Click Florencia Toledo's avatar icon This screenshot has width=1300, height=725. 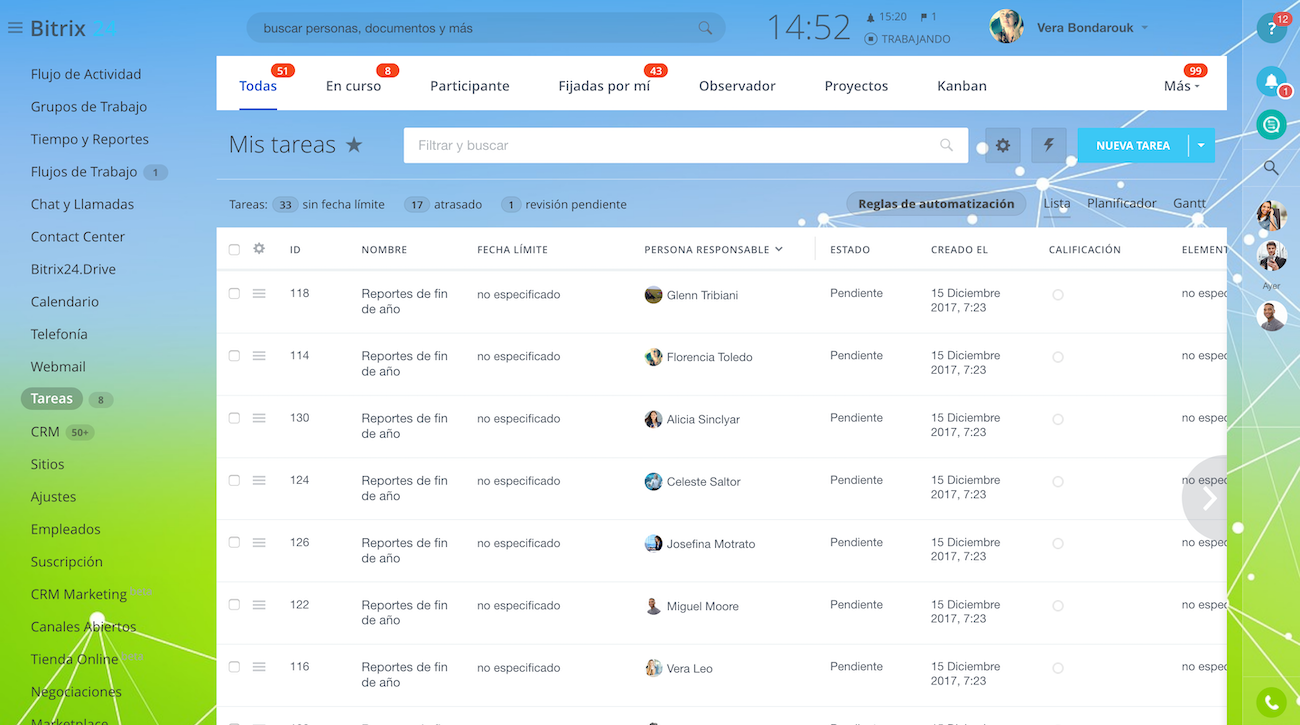click(653, 357)
